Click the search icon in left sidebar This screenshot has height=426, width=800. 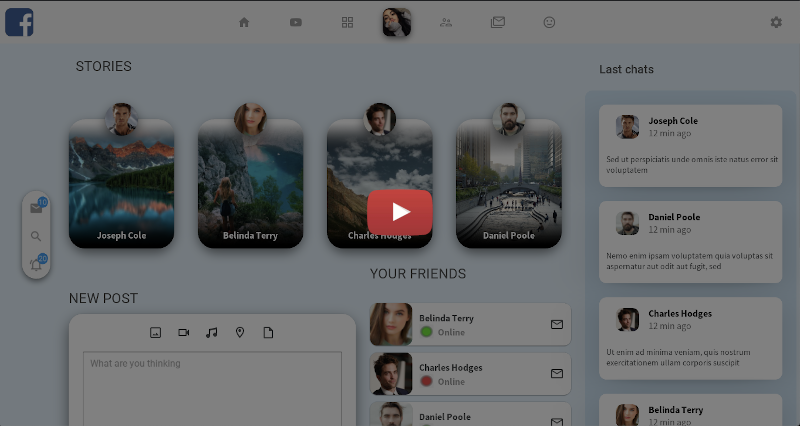36,236
